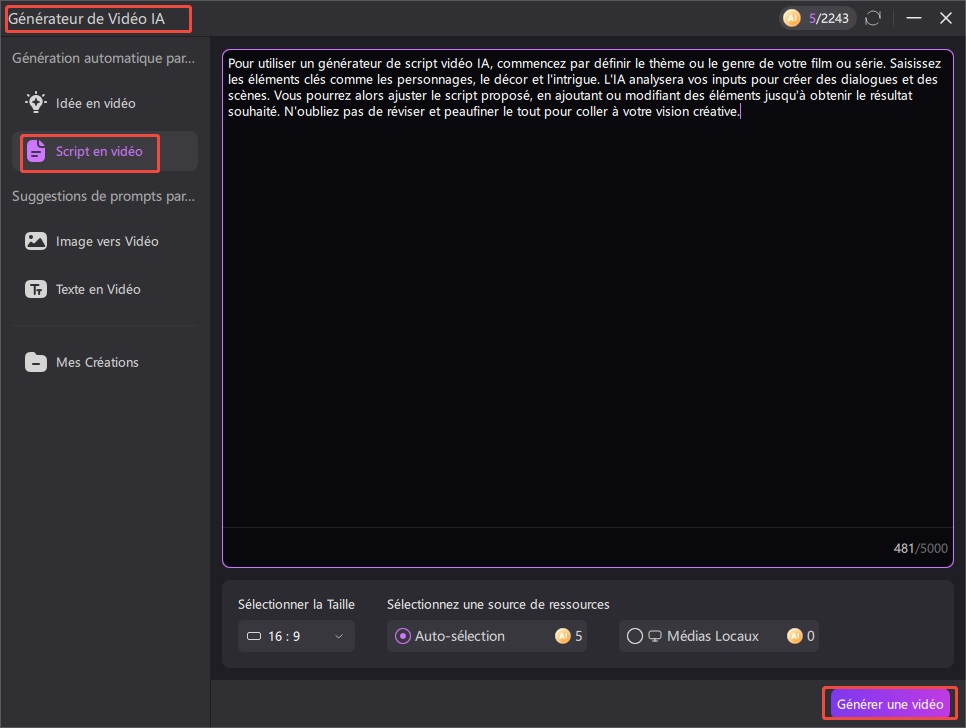Select the Auto-sélection radio button
Viewport: 966px width, 728px height.
tap(402, 636)
